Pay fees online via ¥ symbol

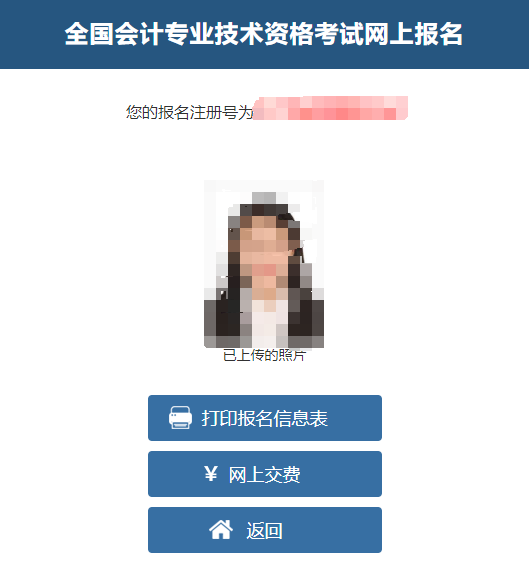point(210,474)
